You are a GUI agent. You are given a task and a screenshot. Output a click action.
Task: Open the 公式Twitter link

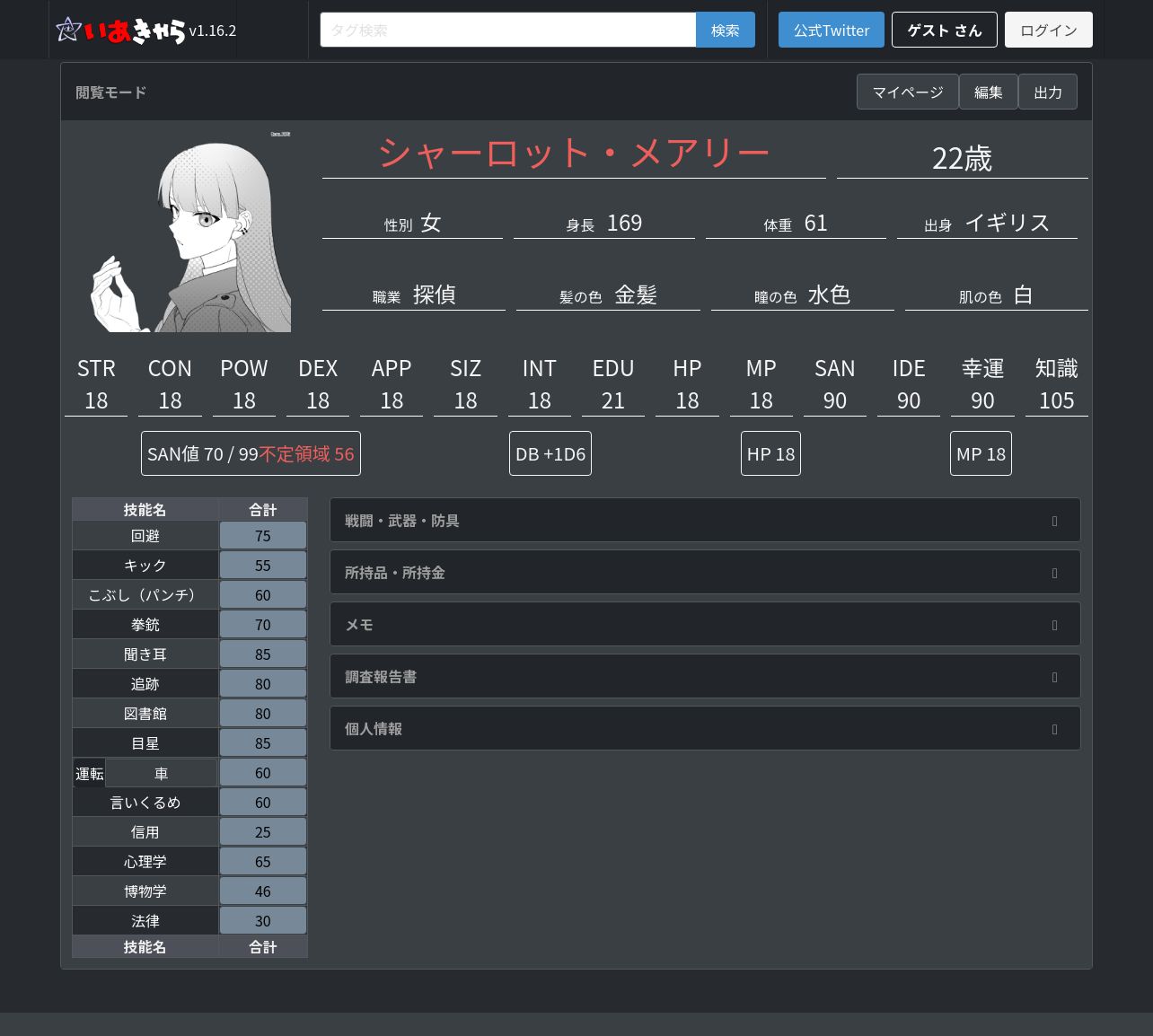[832, 30]
